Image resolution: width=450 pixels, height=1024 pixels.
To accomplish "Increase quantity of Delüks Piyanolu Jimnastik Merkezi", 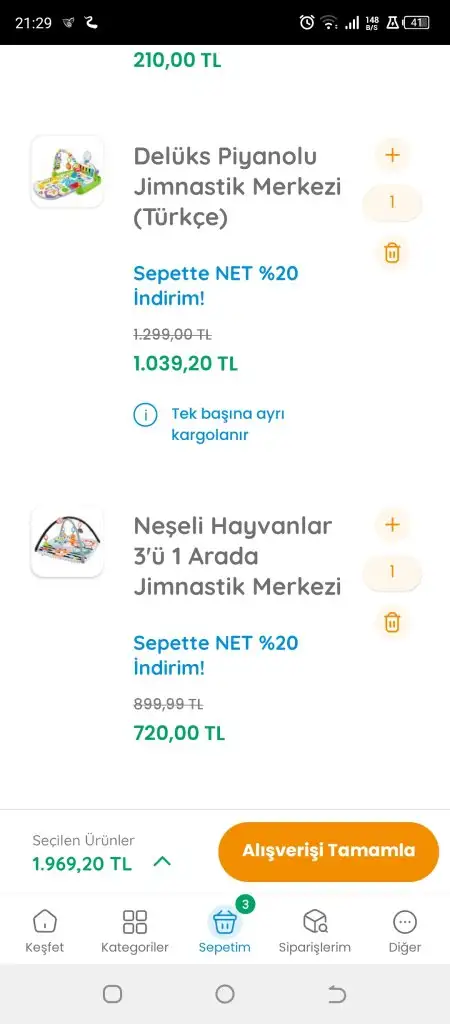I will click(x=392, y=155).
